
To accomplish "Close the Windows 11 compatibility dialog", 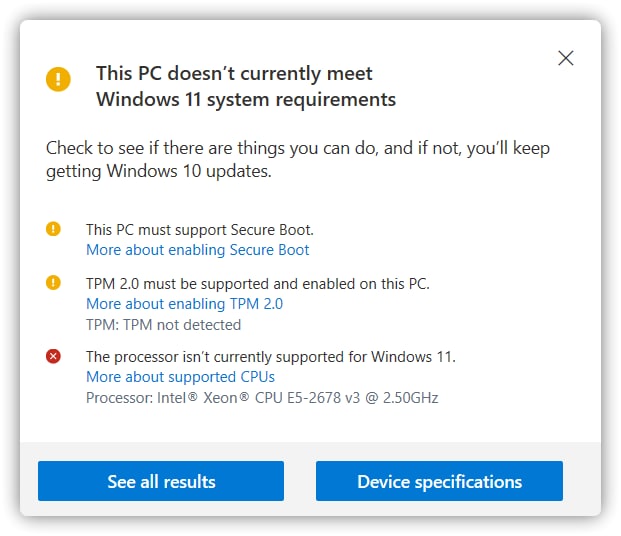I will point(566,58).
